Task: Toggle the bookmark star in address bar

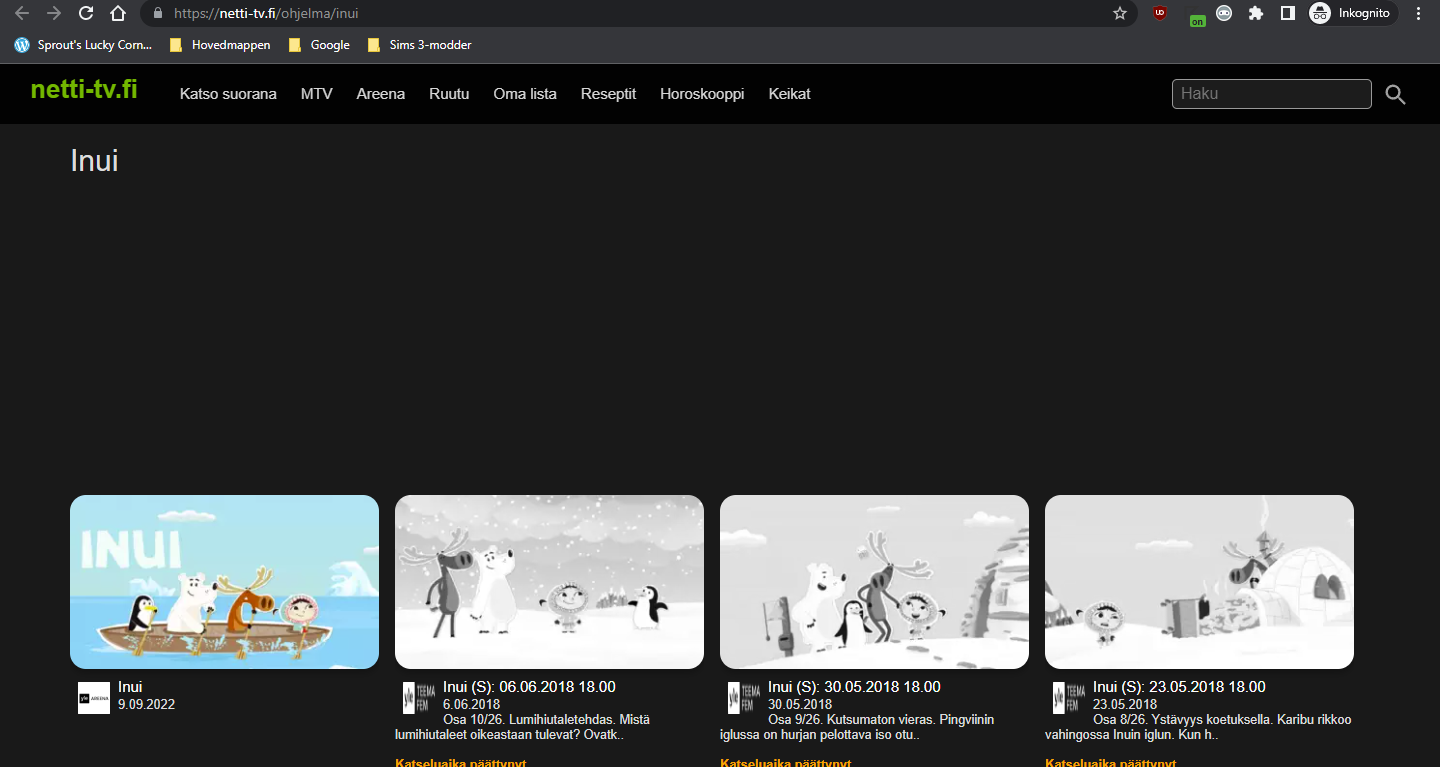Action: tap(1120, 14)
